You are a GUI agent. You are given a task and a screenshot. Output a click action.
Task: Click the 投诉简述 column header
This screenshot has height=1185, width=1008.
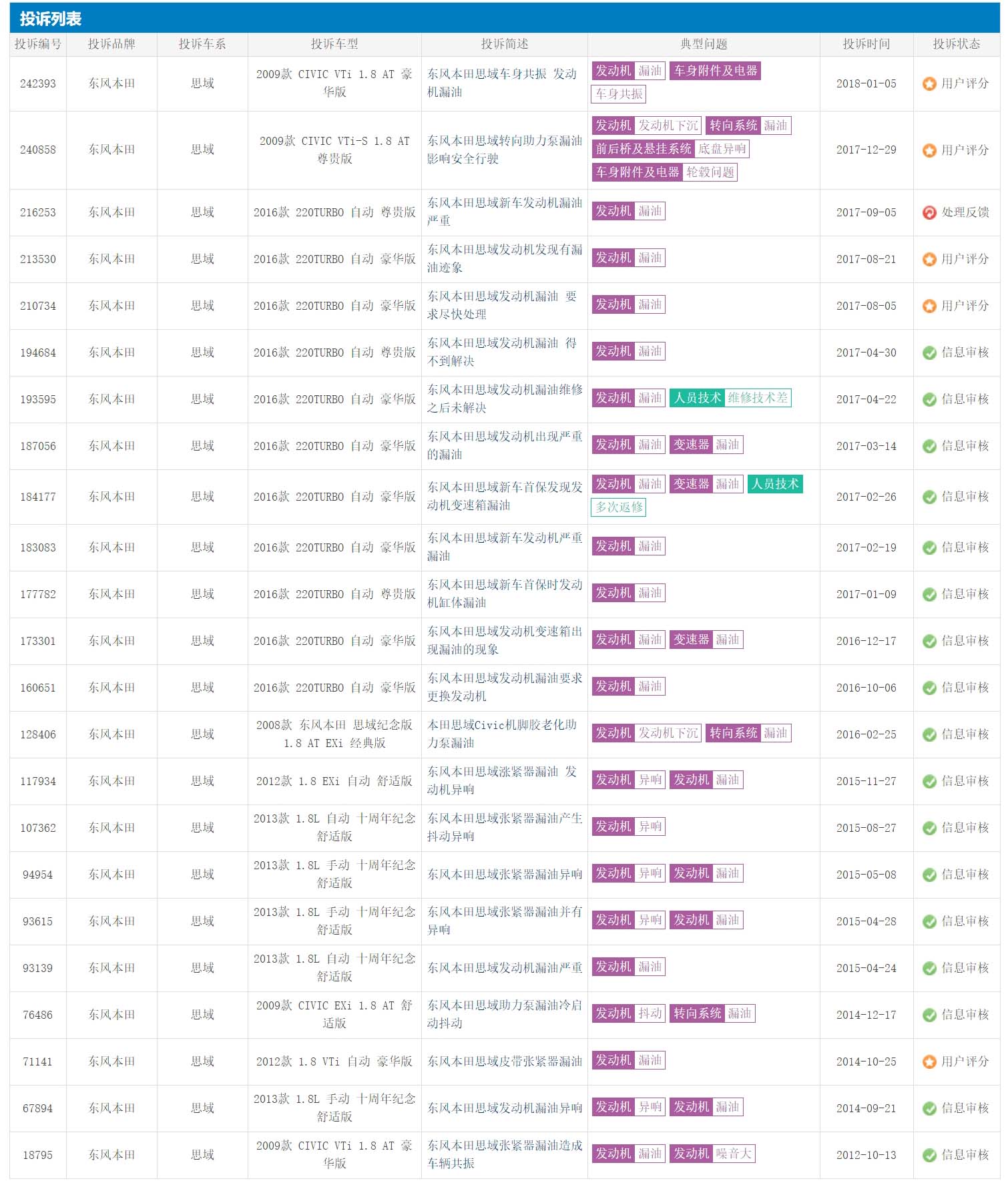point(505,45)
